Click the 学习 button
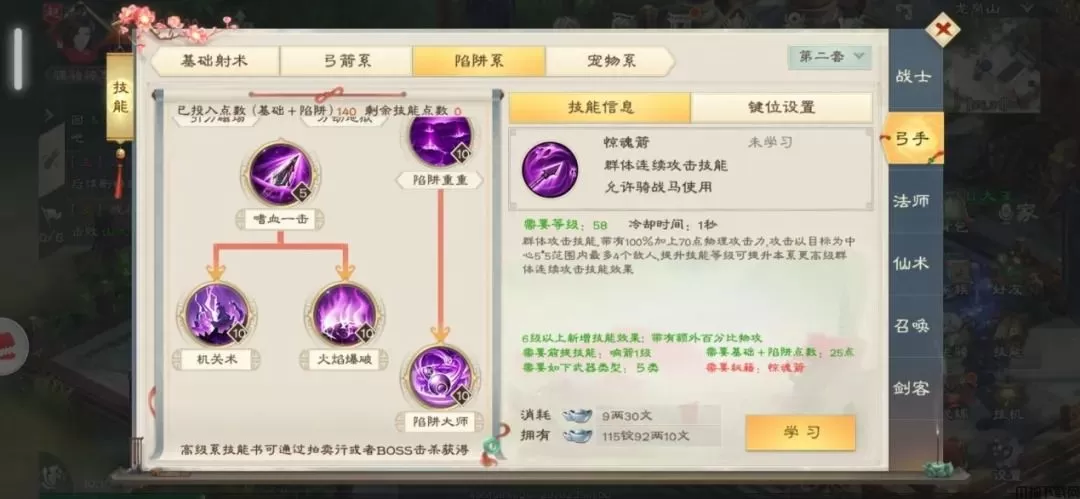The height and width of the screenshot is (499, 1080). 800,433
